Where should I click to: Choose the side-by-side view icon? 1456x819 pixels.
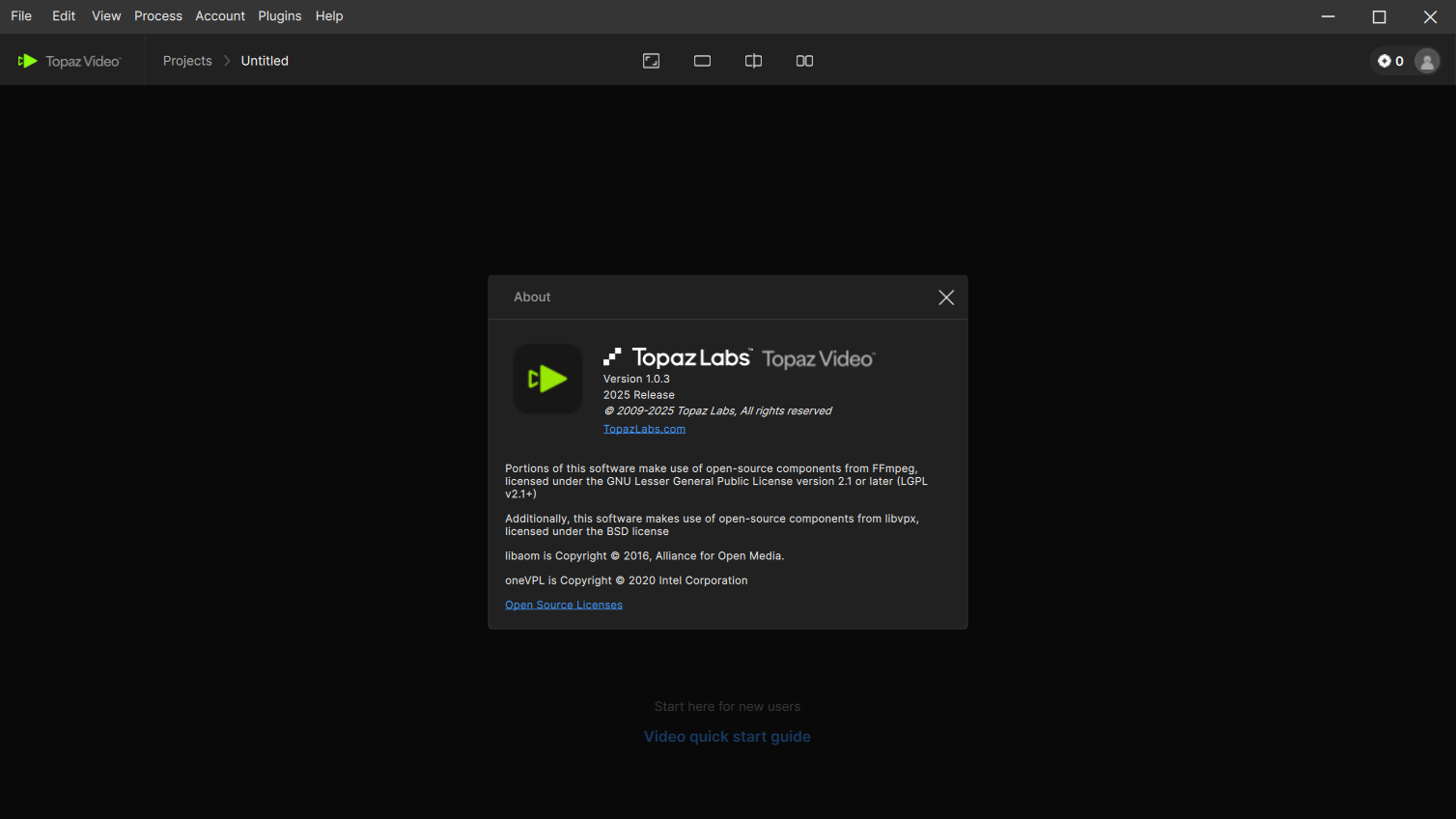[804, 61]
